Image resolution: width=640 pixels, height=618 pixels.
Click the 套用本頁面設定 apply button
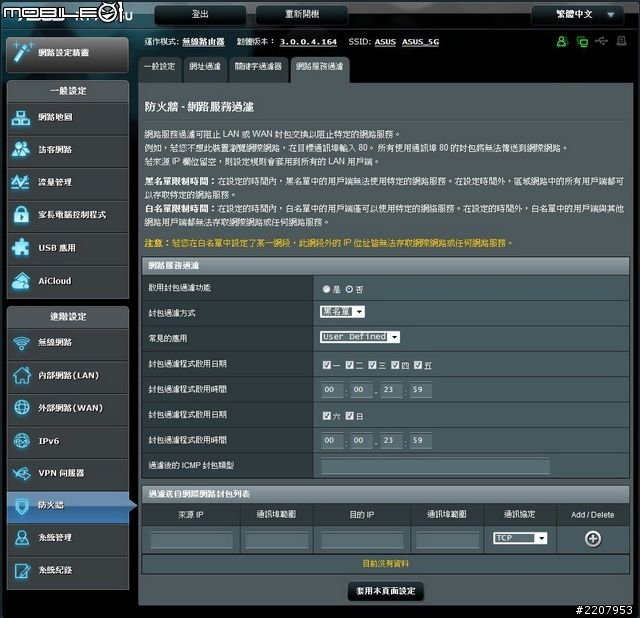point(385,591)
